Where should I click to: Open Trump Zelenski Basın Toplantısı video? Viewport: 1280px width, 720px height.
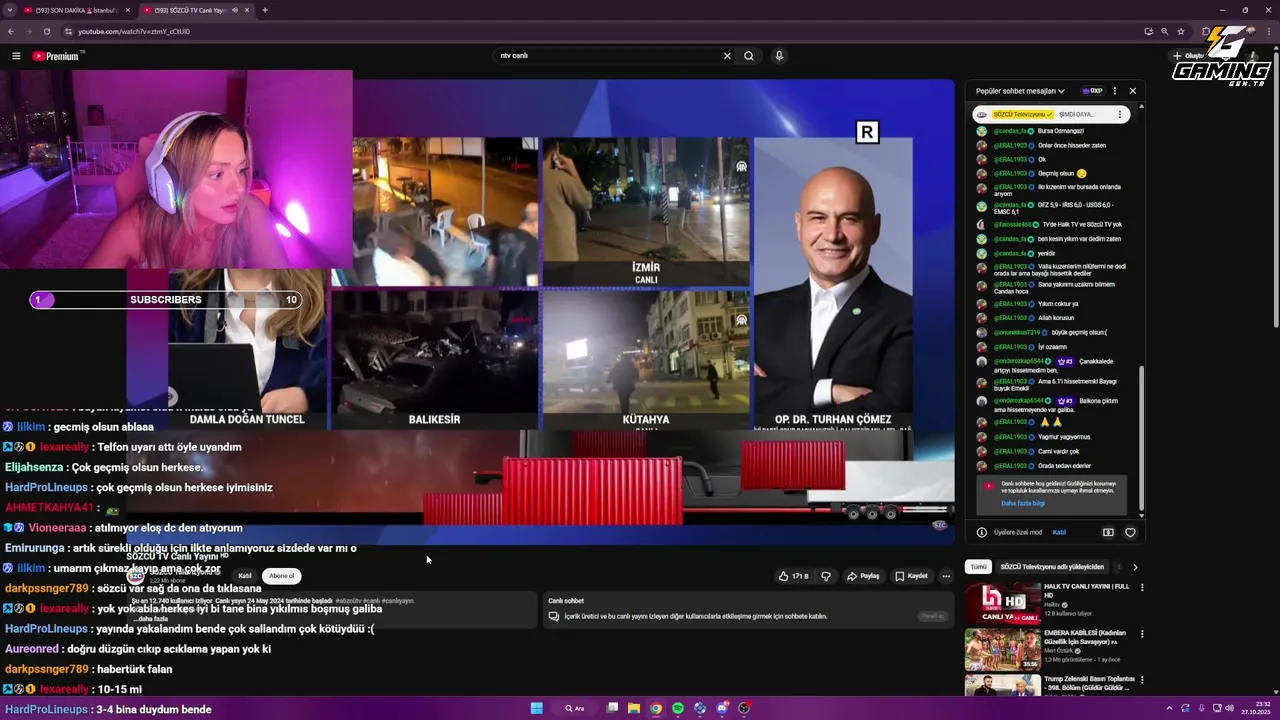[1002, 686]
